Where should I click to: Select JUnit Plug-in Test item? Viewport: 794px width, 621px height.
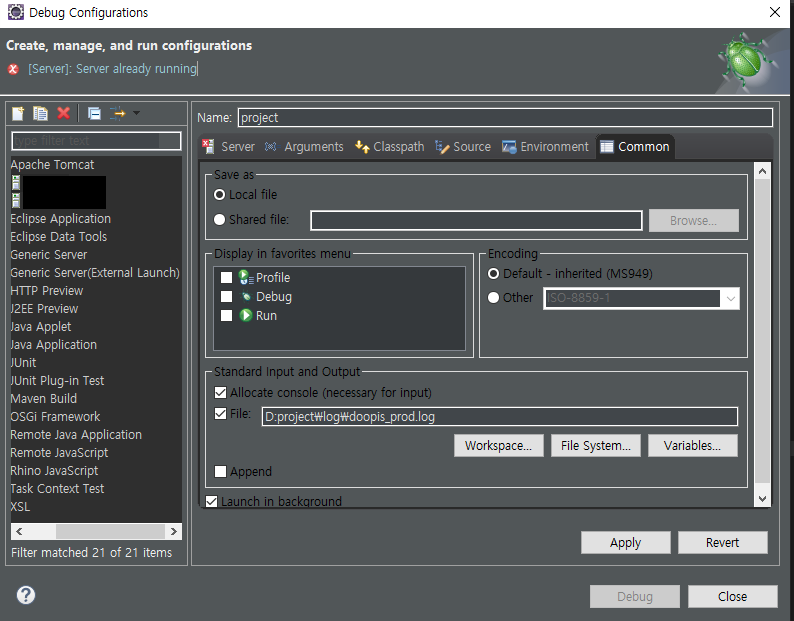click(x=57, y=381)
